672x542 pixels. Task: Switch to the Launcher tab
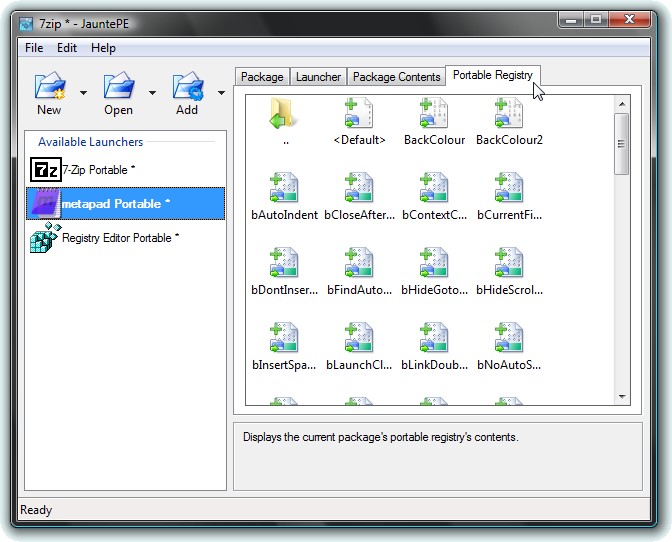(x=318, y=77)
